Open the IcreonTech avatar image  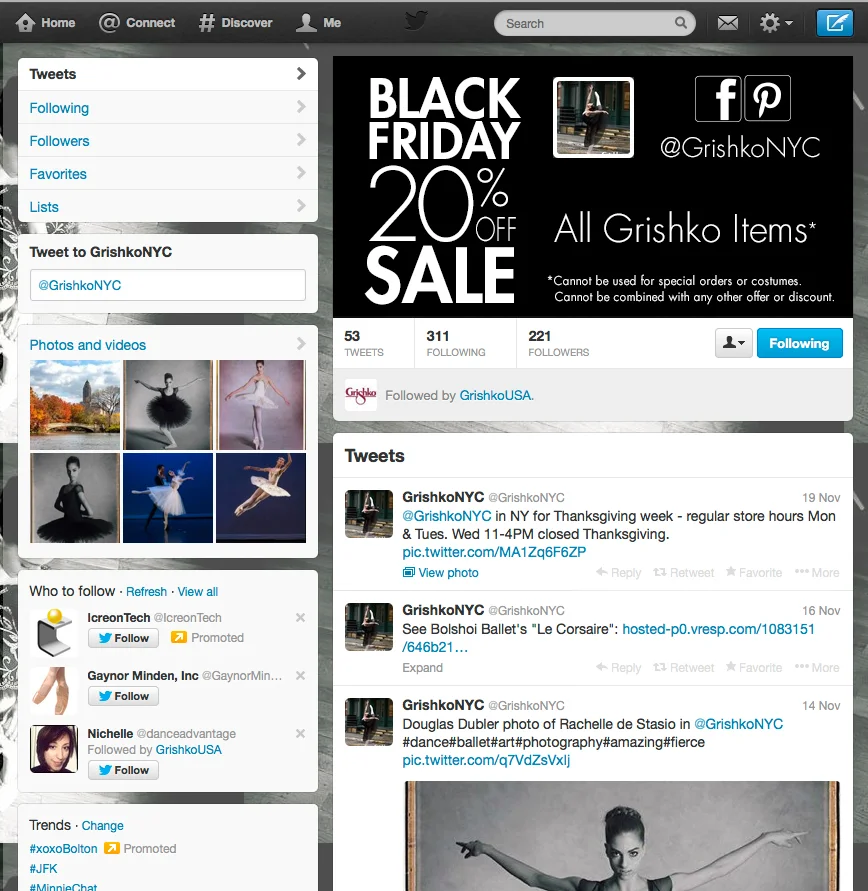click(x=54, y=632)
